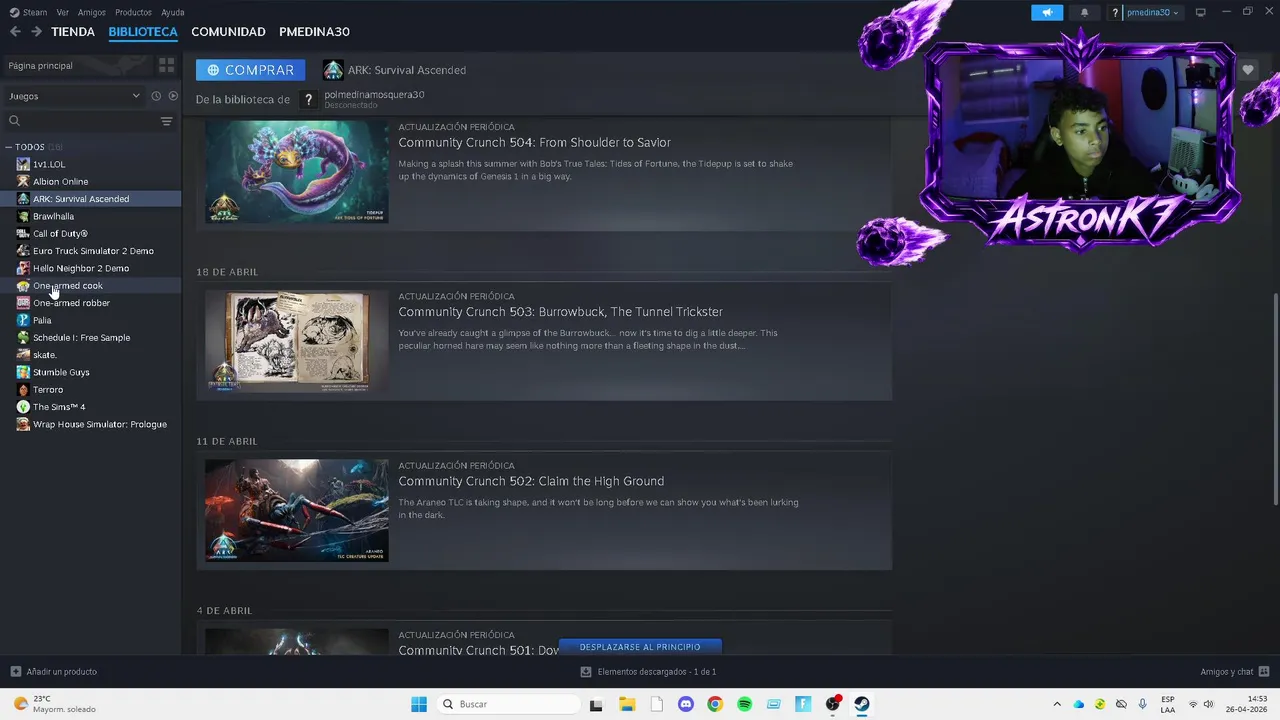Open Community Crunch 502 Araneo thumbnail
Image resolution: width=1280 pixels, height=720 pixels.
pyautogui.click(x=297, y=510)
